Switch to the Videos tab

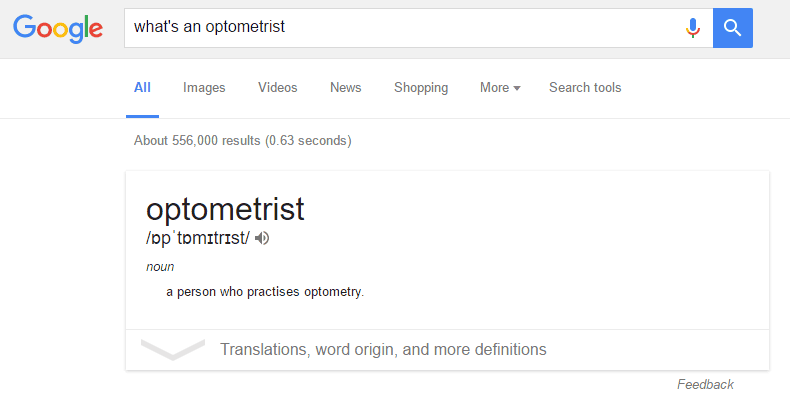click(278, 88)
